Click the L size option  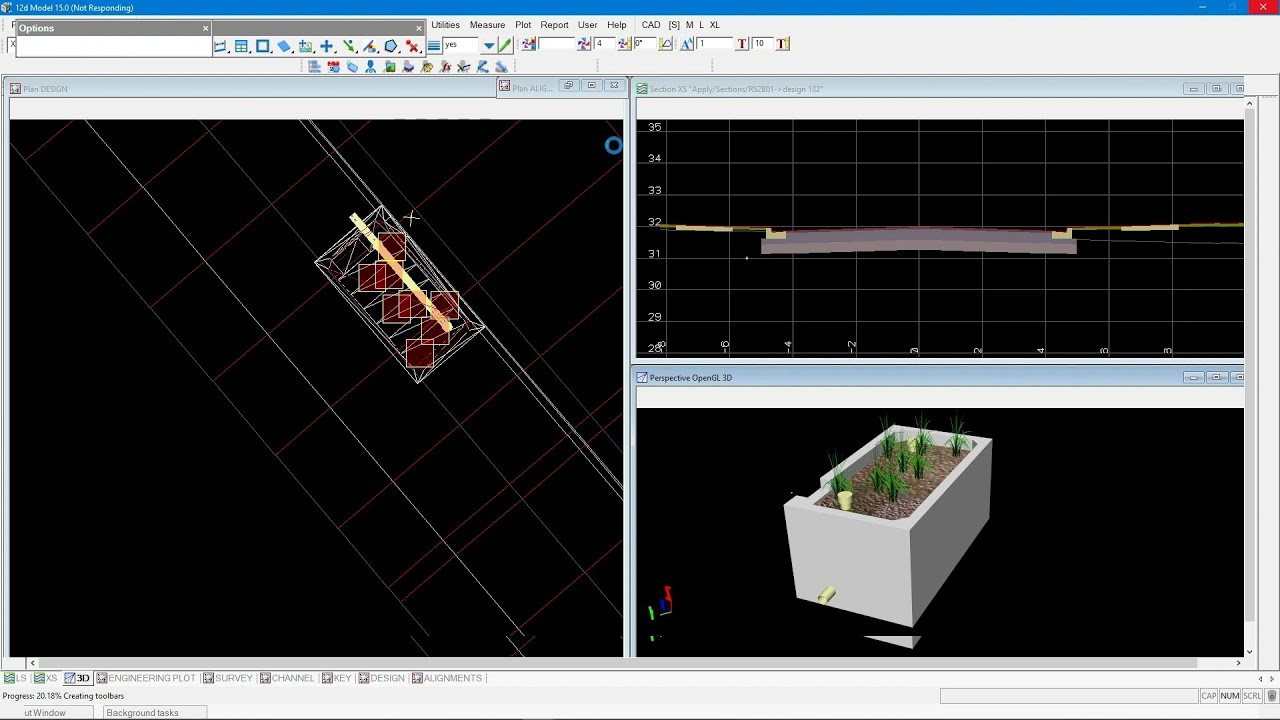(x=701, y=25)
